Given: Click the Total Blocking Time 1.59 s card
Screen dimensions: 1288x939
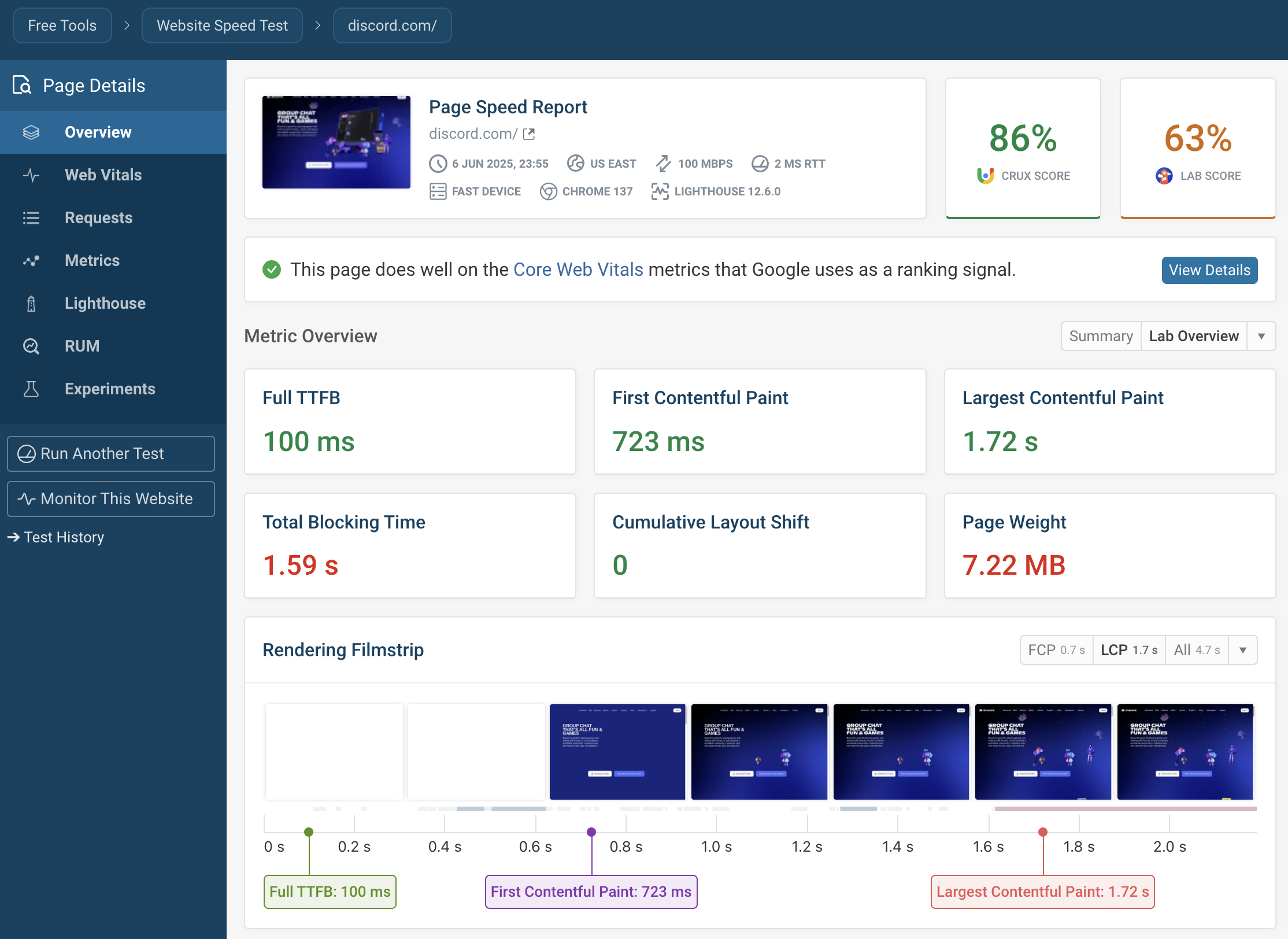Looking at the screenshot, I should 410,545.
